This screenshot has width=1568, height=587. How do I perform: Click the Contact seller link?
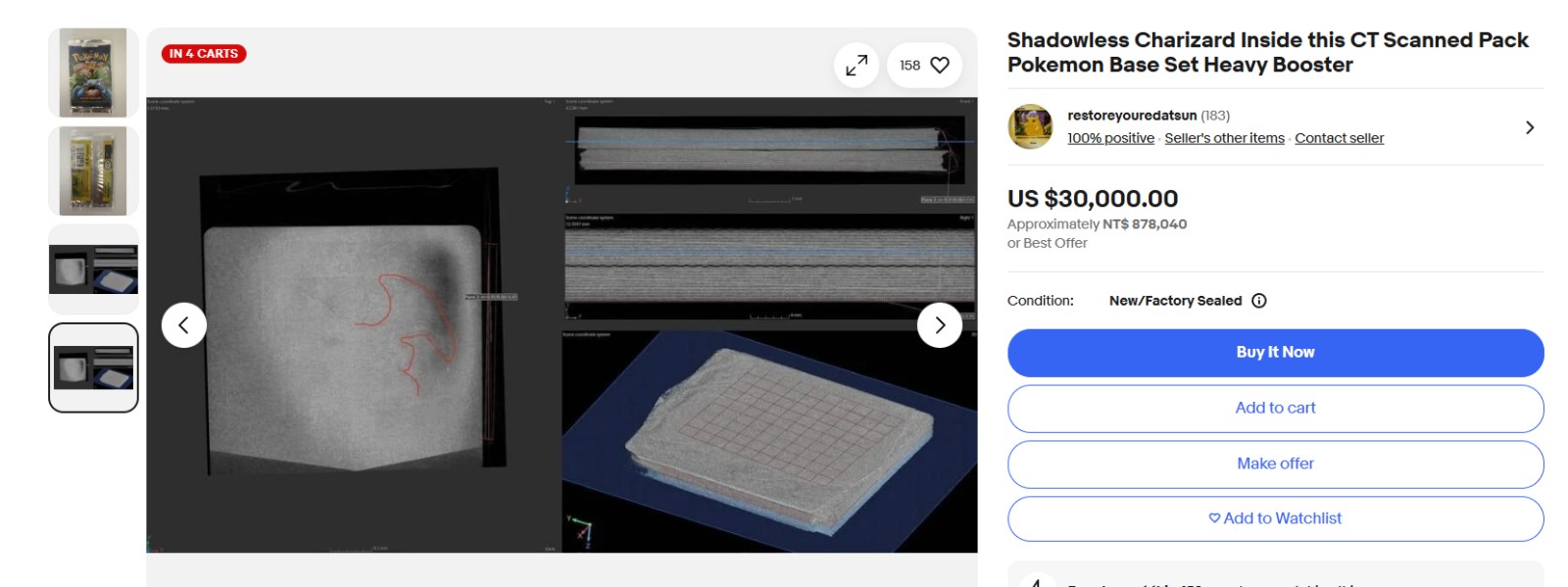(1339, 138)
